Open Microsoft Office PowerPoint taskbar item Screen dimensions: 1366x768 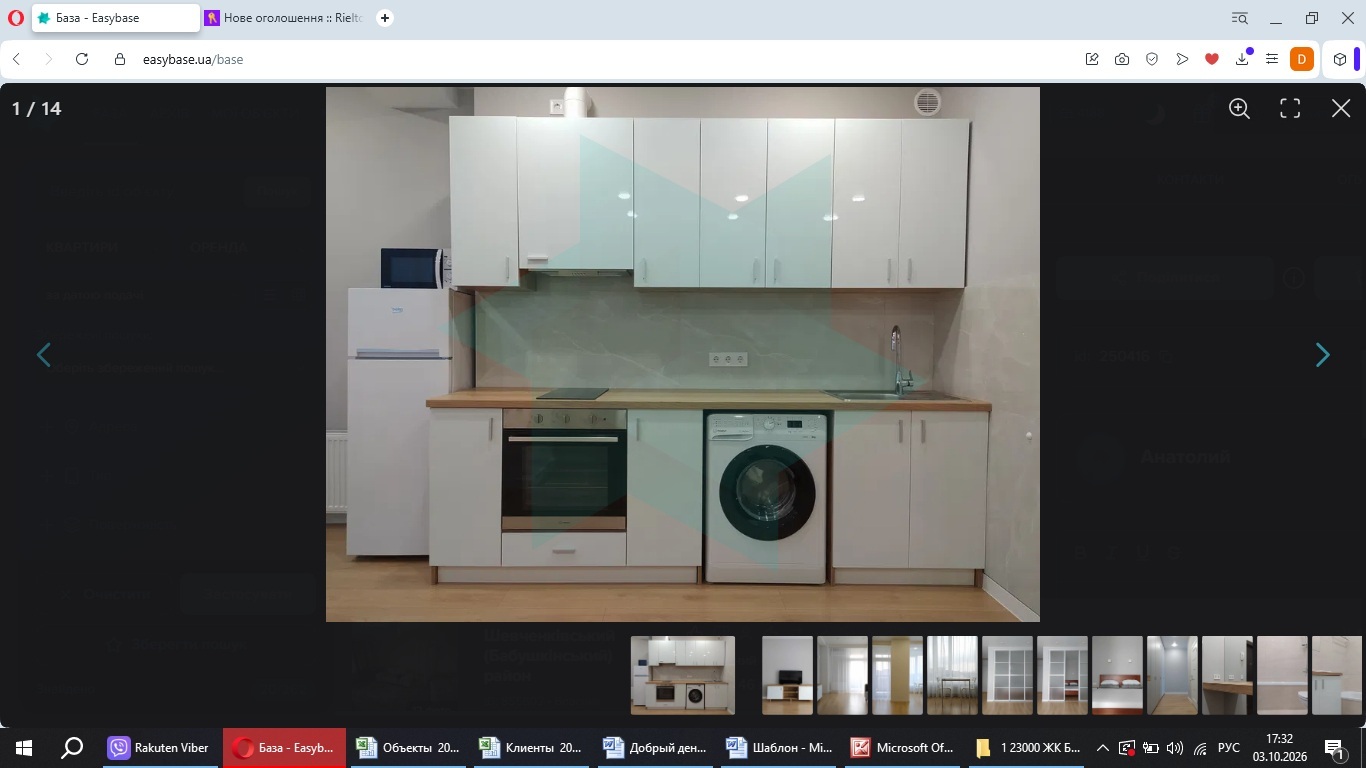tap(903, 747)
